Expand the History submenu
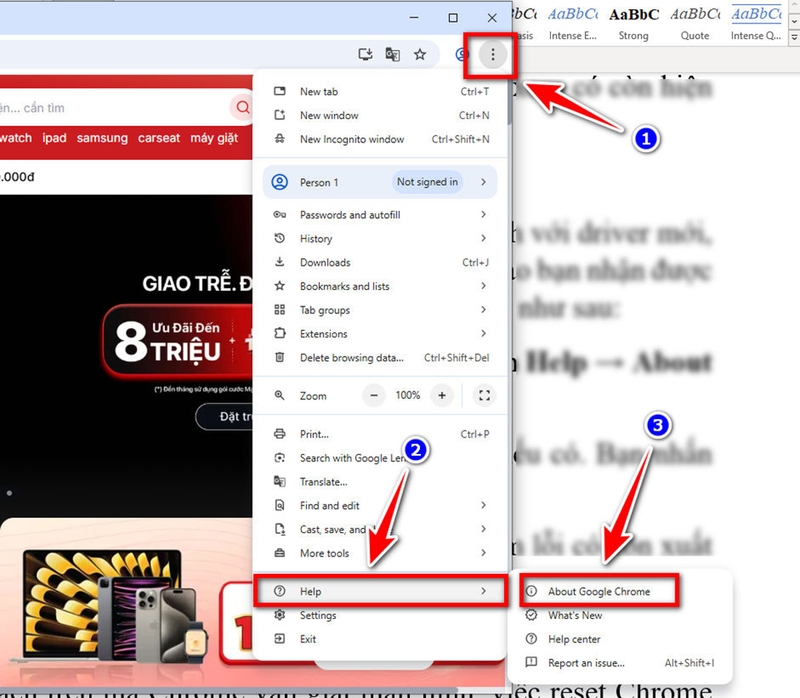The width and height of the screenshot is (800, 698). [316, 238]
